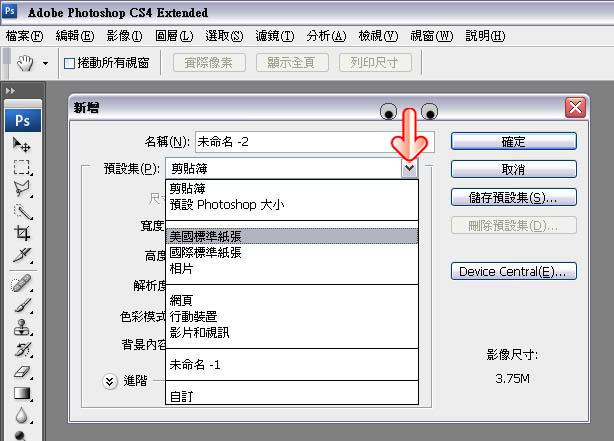
Task: Select the Crop tool
Action: coord(22,233)
